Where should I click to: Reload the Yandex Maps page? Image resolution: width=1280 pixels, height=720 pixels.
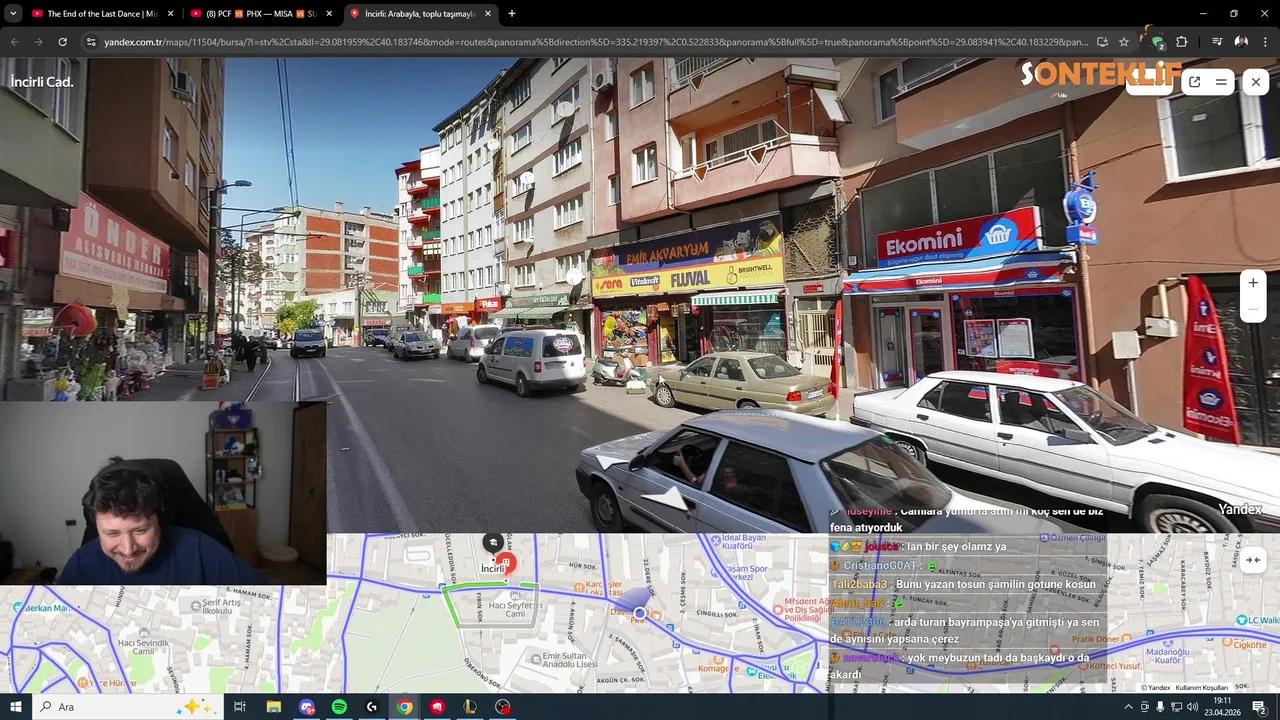tap(62, 42)
